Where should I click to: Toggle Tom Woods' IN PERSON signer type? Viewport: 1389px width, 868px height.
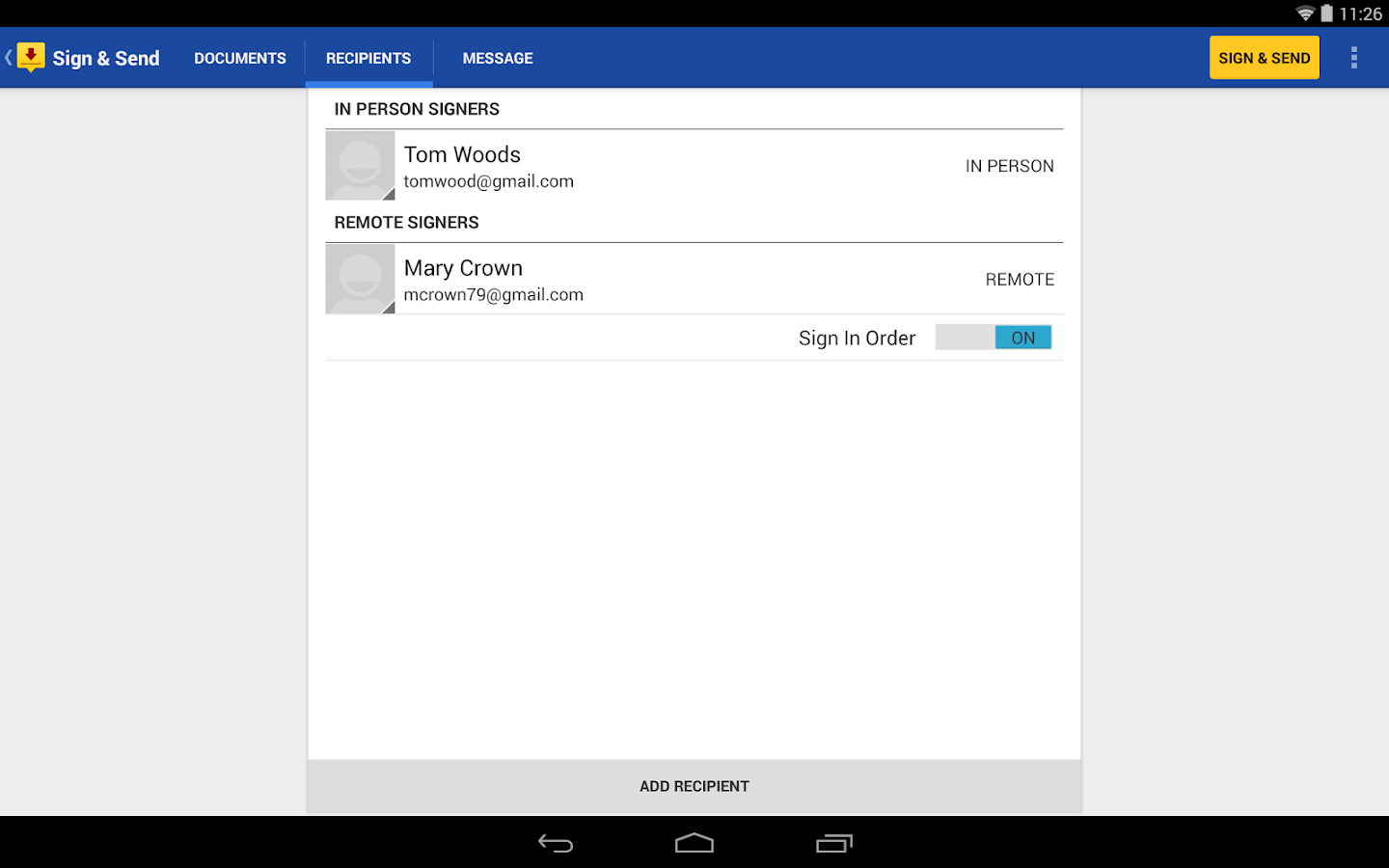pos(1009,165)
